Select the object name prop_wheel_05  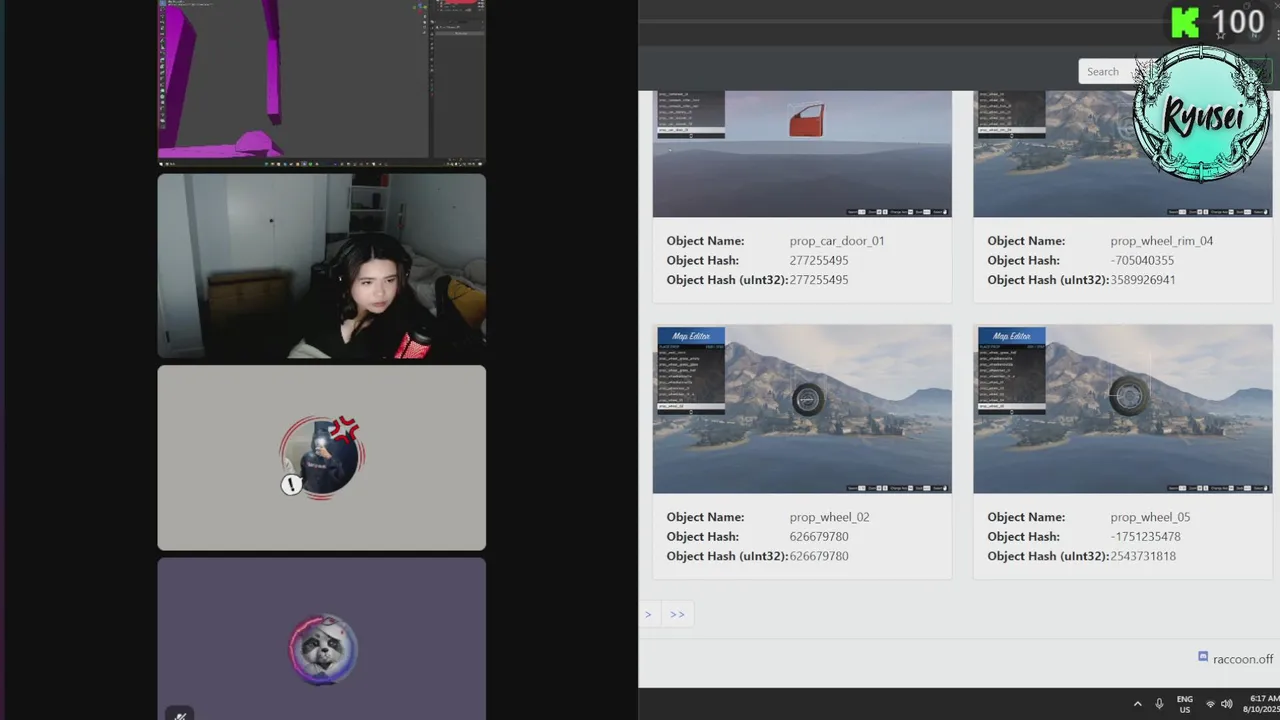click(1151, 517)
